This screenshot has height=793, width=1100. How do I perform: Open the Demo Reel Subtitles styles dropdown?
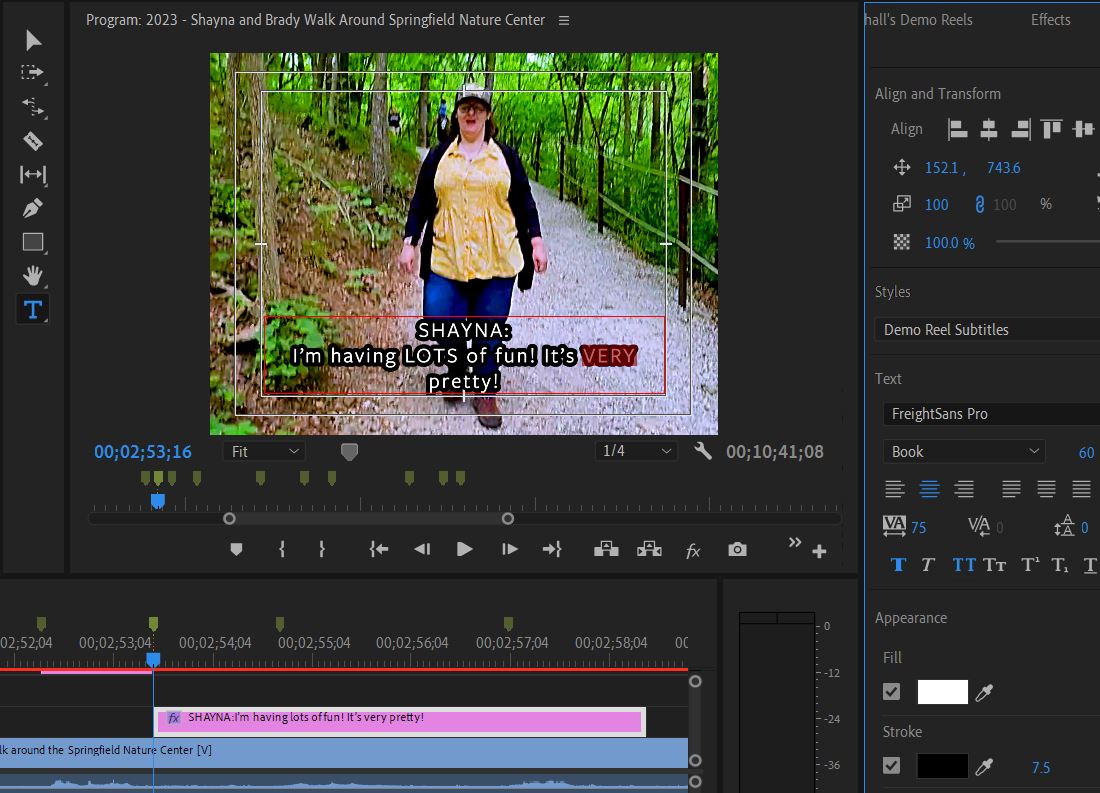point(987,330)
